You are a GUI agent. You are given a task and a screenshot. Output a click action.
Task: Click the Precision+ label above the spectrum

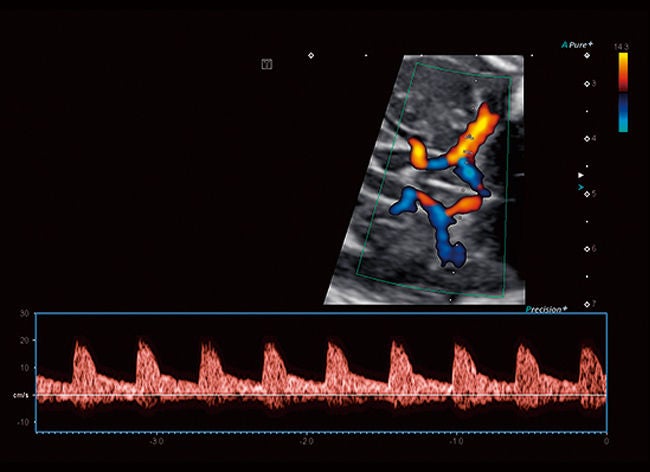546,309
